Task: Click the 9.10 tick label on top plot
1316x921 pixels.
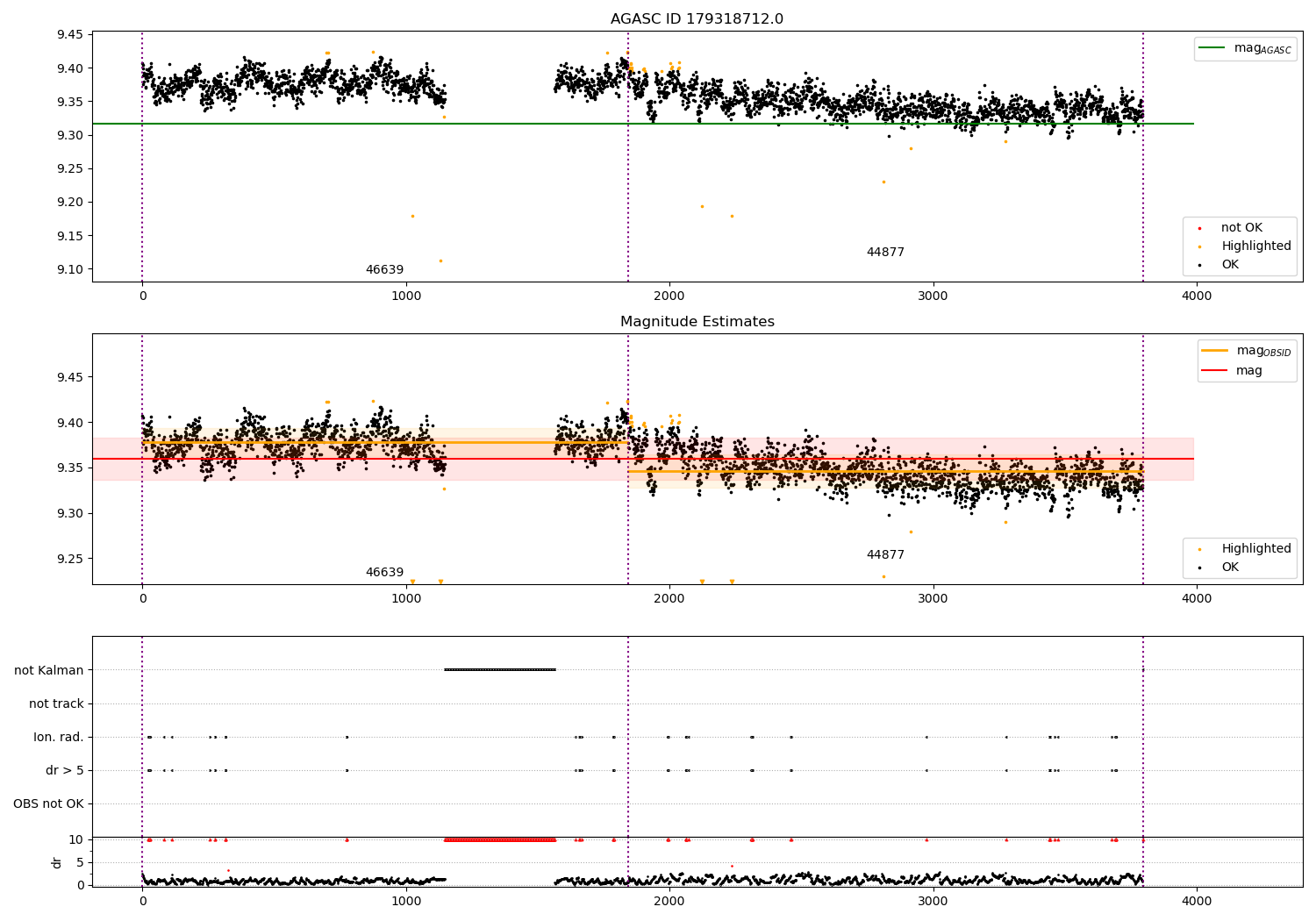Action: [70, 269]
